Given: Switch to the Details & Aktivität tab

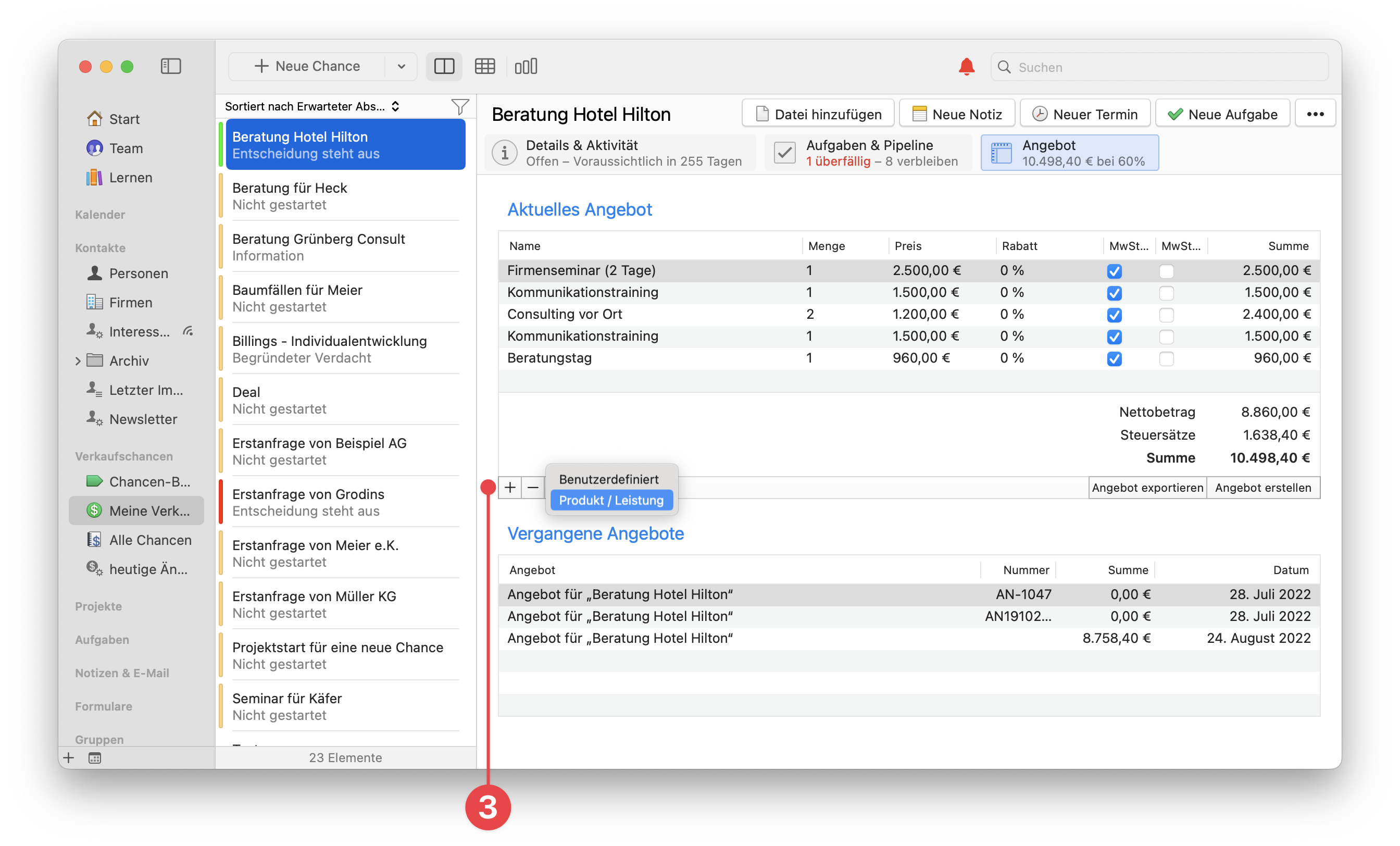Looking at the screenshot, I should coord(618,152).
